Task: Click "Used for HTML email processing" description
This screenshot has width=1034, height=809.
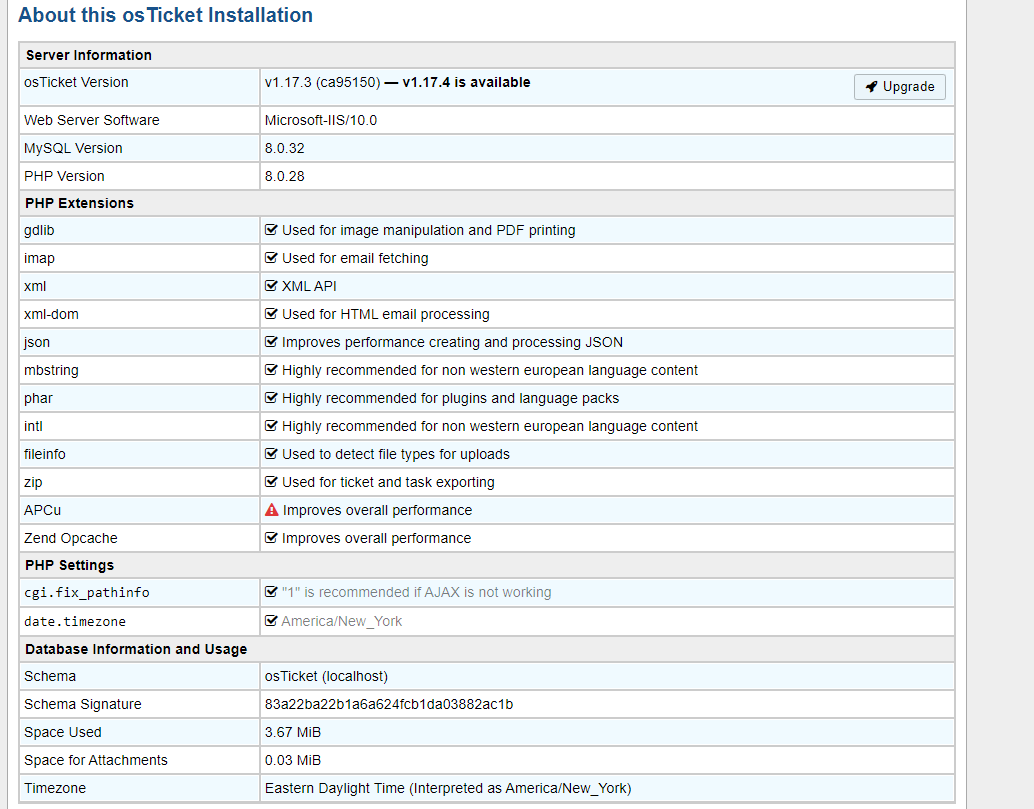Action: pyautogui.click(x=386, y=314)
